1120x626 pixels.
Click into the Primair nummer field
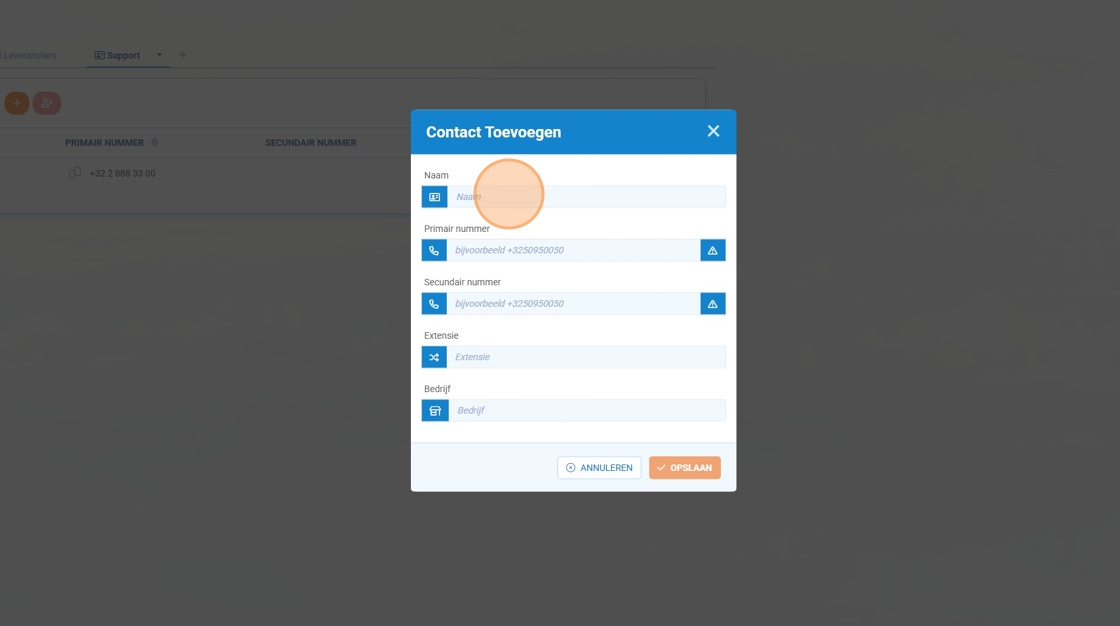[573, 250]
